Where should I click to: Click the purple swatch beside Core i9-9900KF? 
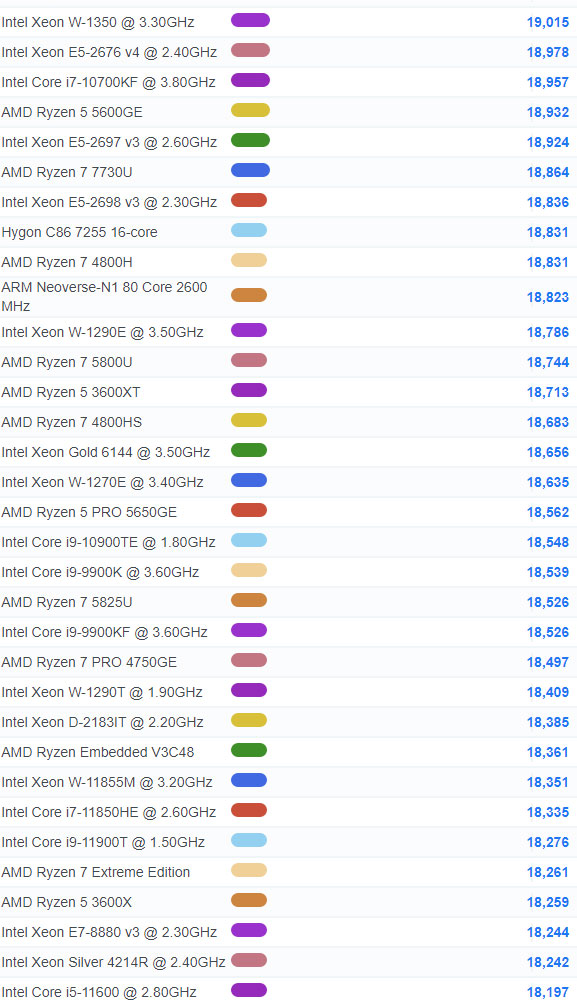tap(249, 630)
